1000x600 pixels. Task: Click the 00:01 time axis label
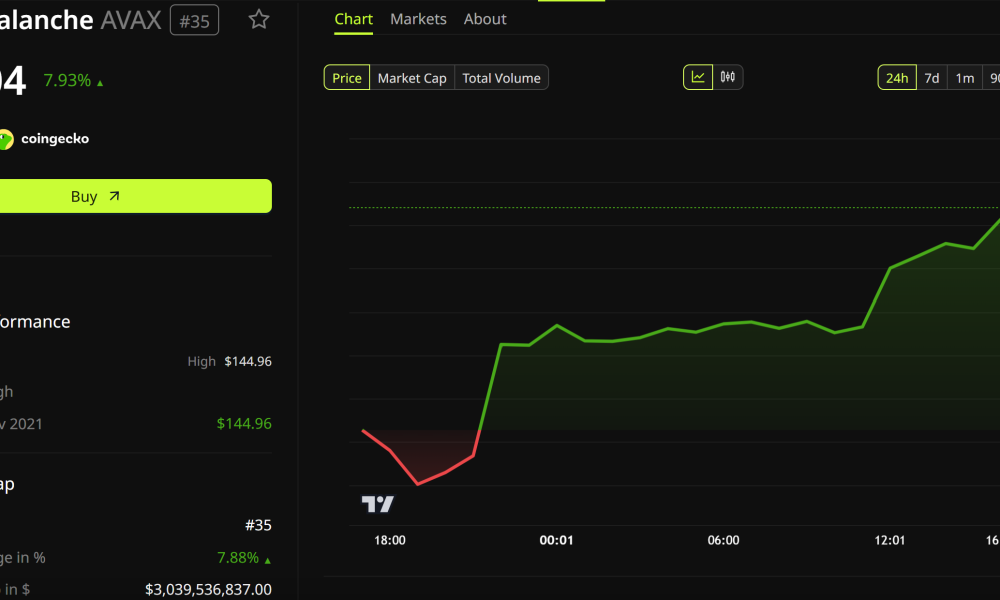pos(556,540)
